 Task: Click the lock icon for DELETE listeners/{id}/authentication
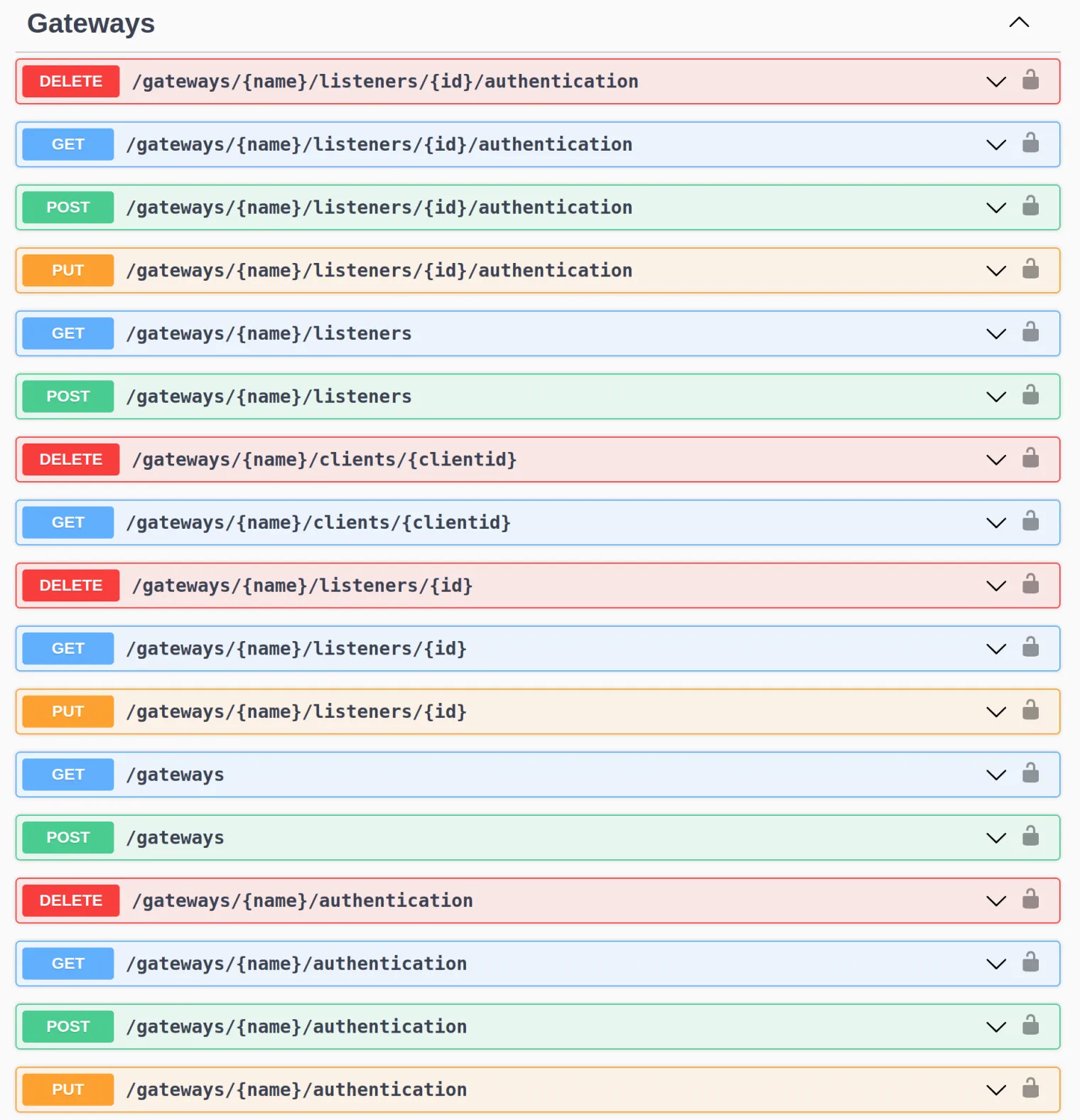click(x=1030, y=80)
